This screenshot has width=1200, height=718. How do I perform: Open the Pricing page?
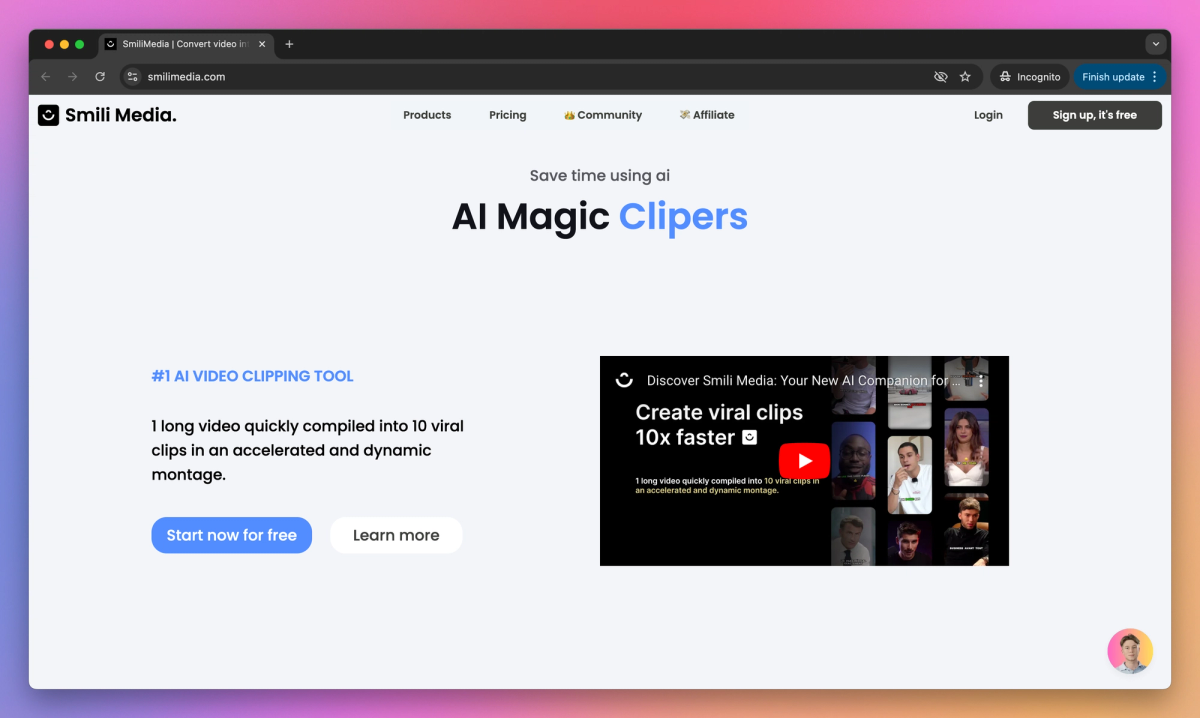click(508, 115)
